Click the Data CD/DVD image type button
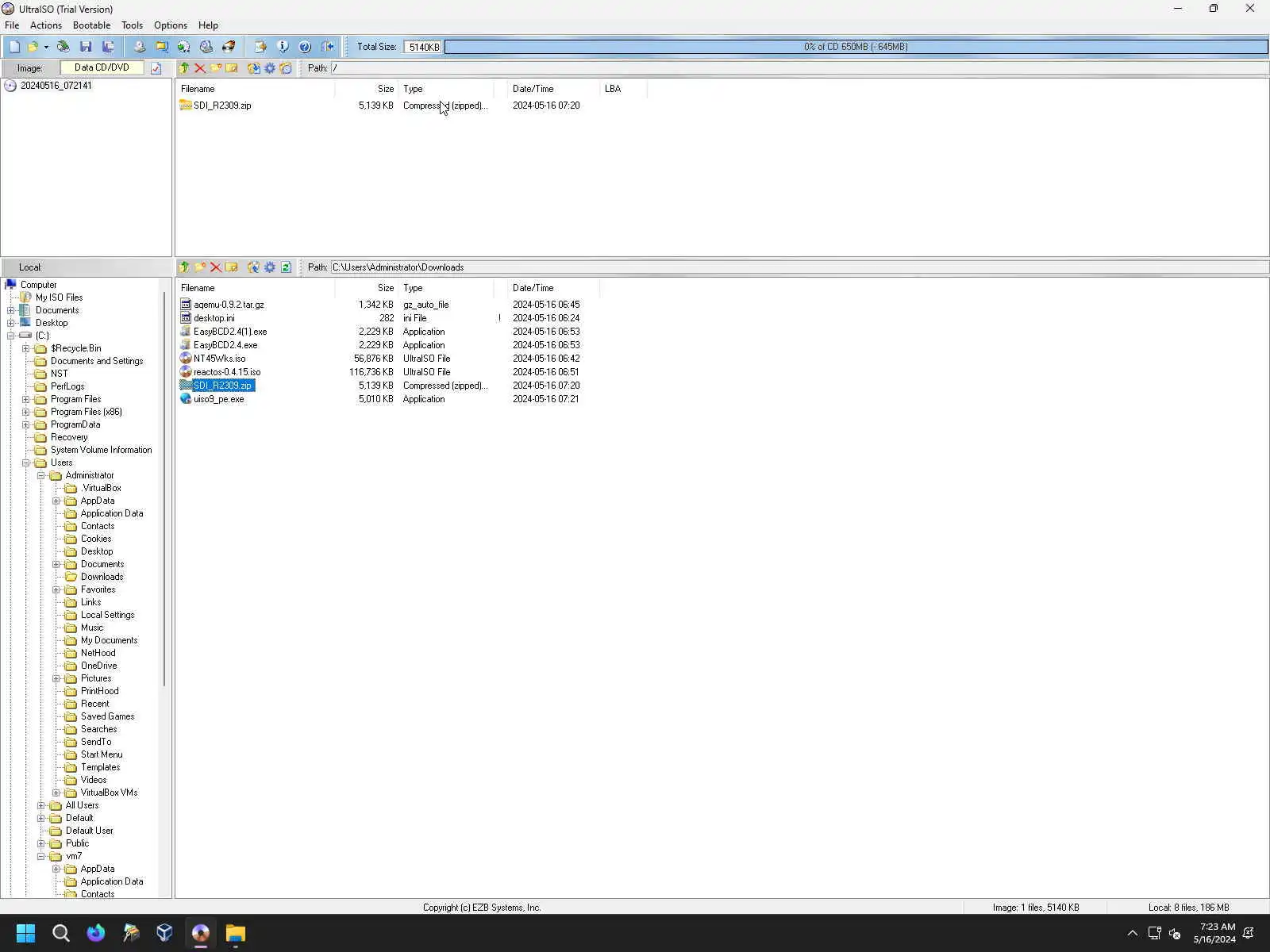The height and width of the screenshot is (952, 1270). 102,68
